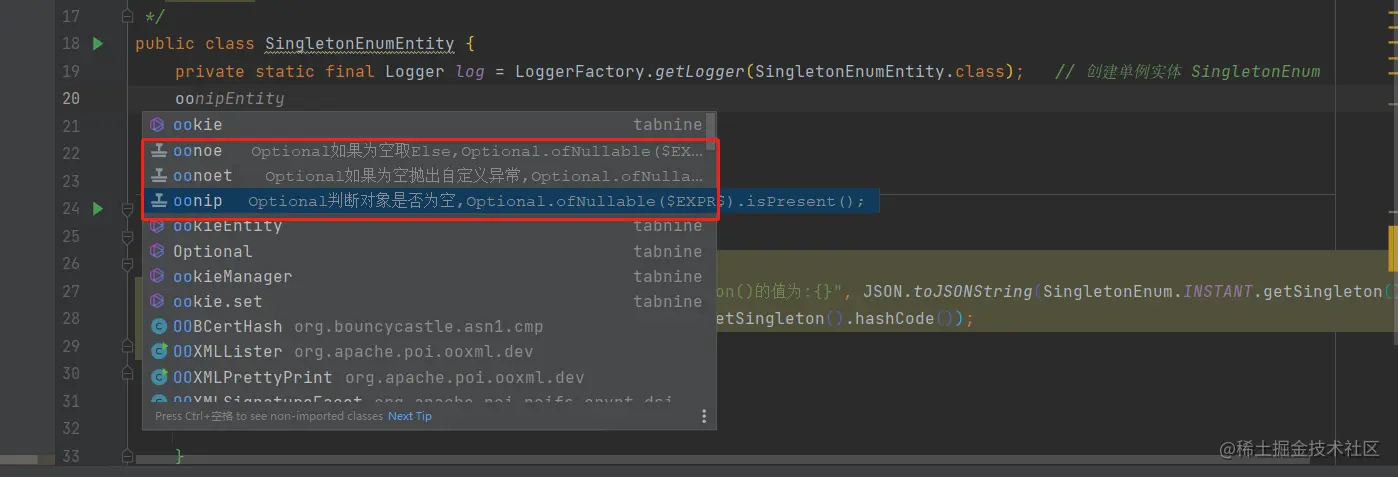1398x477 pixels.
Task: Run class from gutter arrow on line 18
Action: [x=98, y=44]
